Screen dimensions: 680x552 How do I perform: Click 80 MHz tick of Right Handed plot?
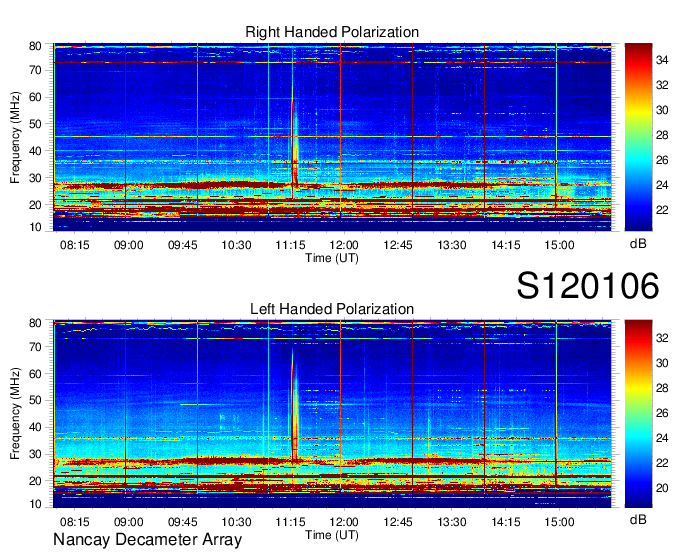point(35,46)
